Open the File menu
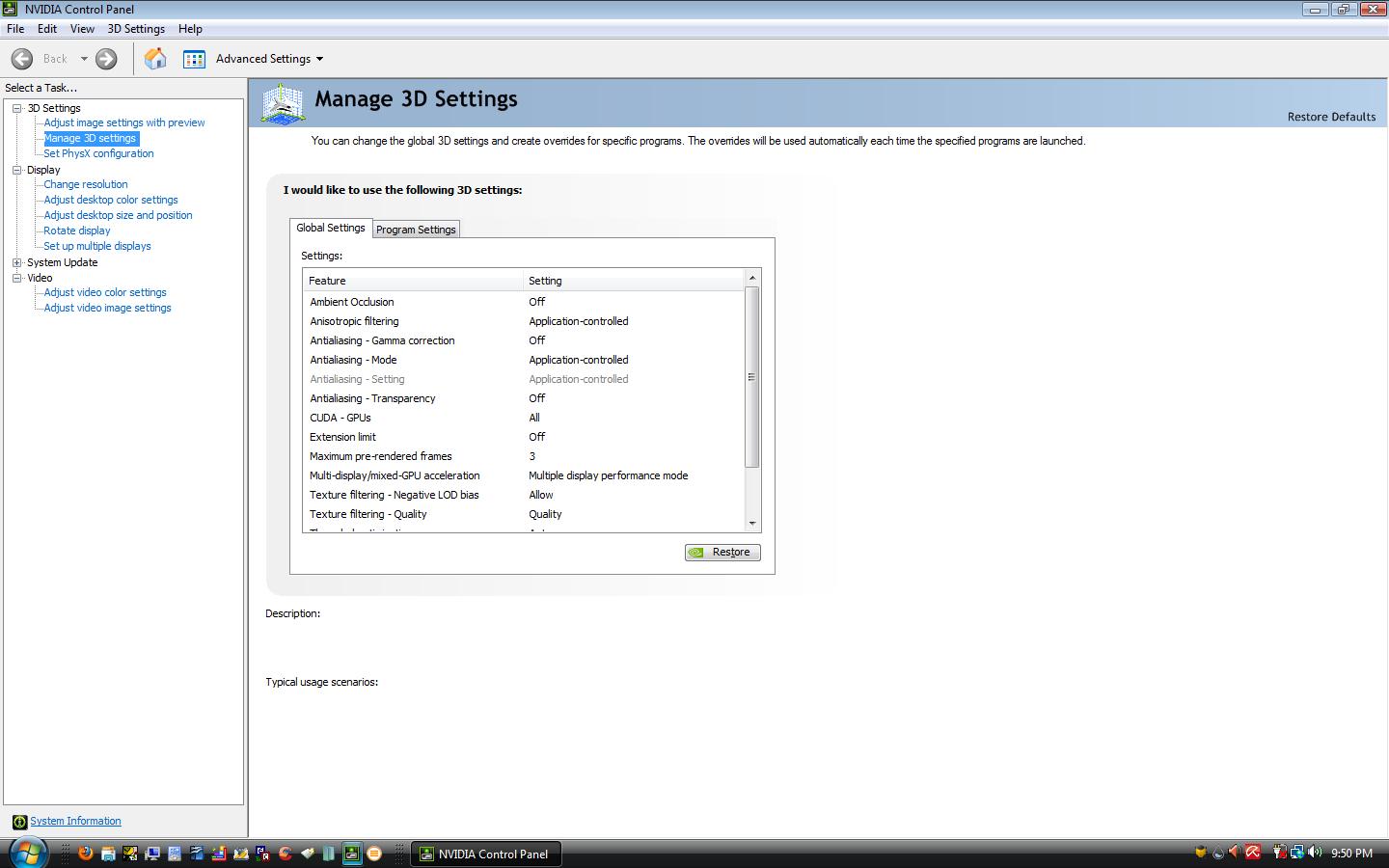This screenshot has width=1389, height=868. [15, 29]
